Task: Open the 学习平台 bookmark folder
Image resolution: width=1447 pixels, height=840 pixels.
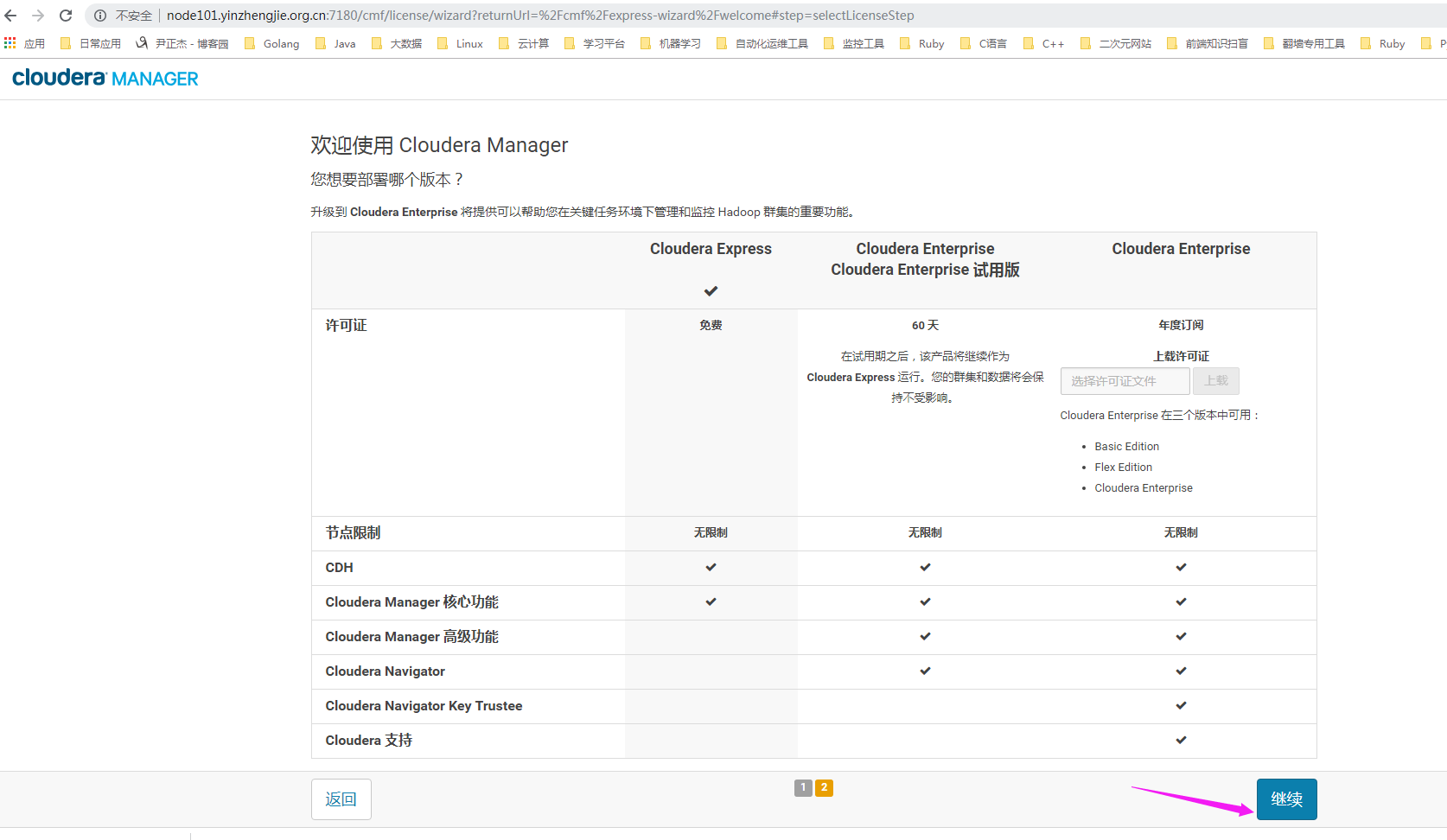Action: [595, 43]
